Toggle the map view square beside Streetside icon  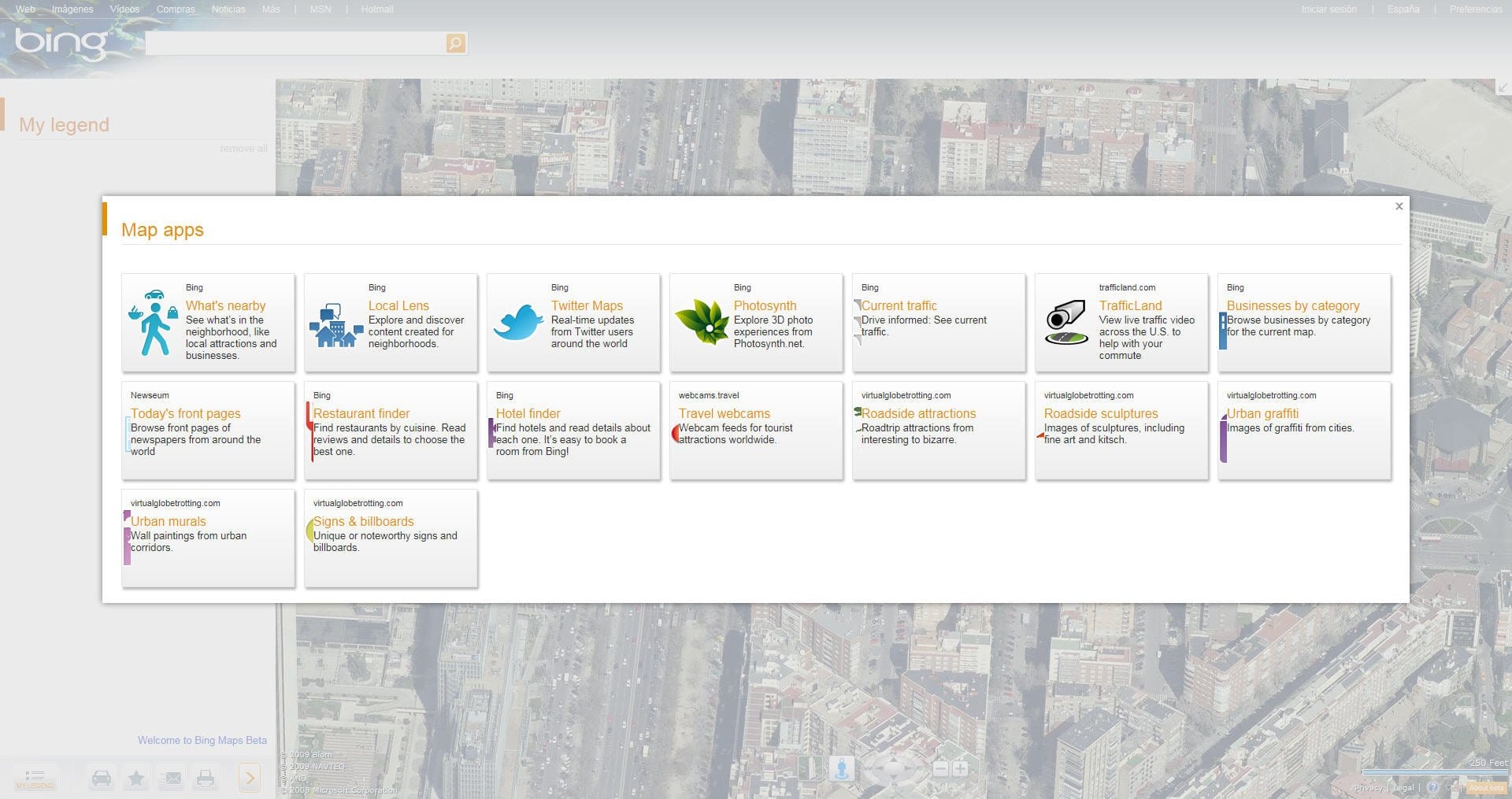click(812, 769)
